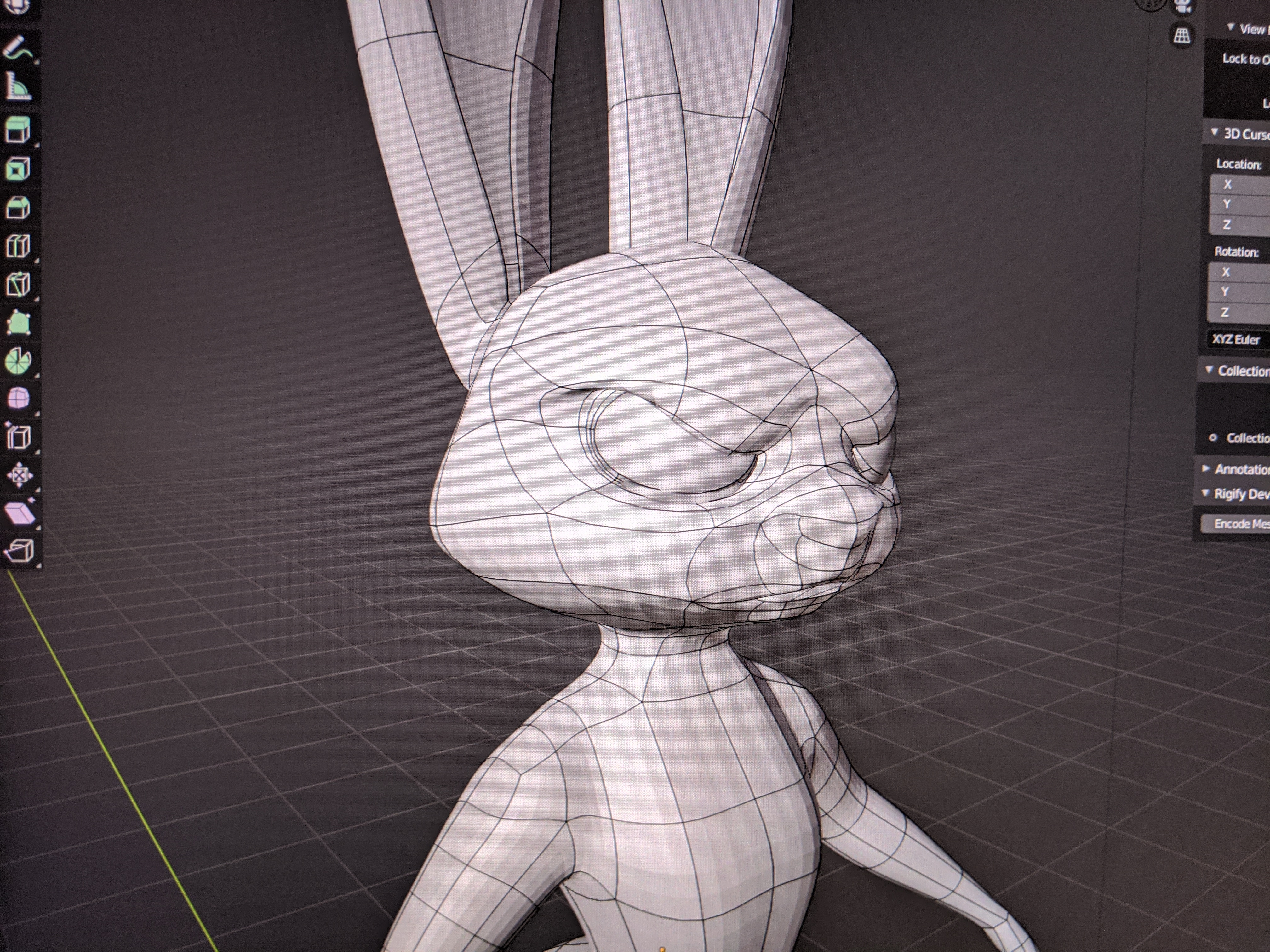Click the Location X value field

pos(1243,185)
